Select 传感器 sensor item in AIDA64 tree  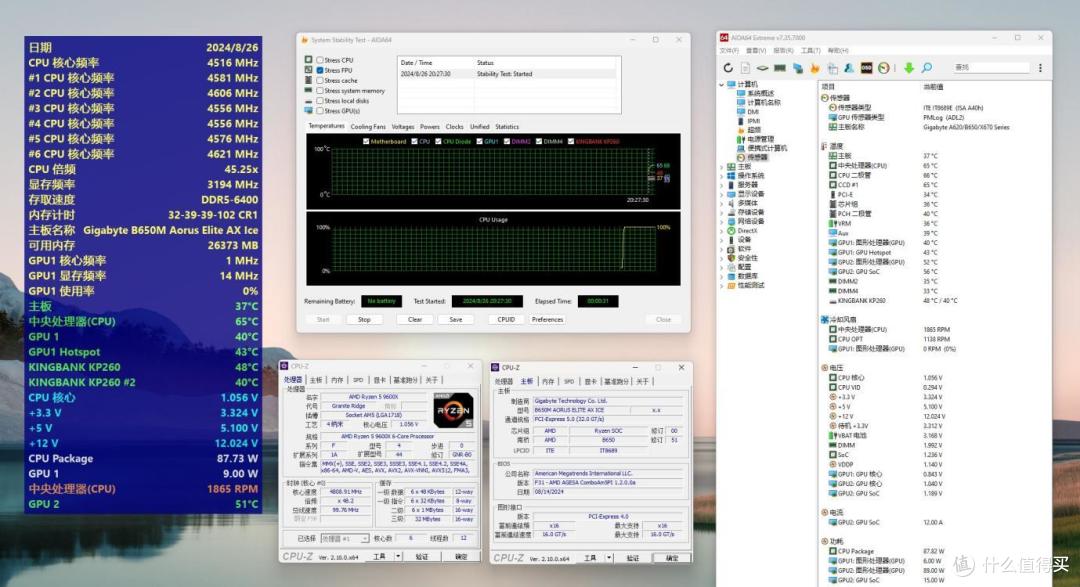click(757, 157)
